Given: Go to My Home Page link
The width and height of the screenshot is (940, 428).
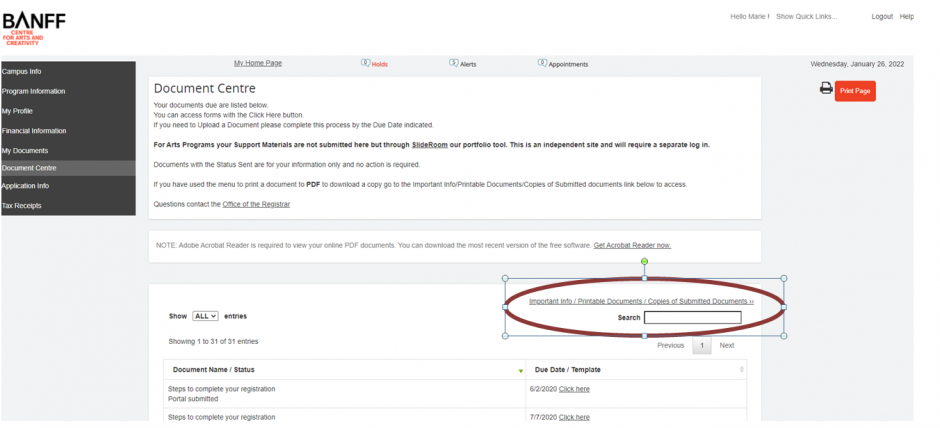Looking at the screenshot, I should coord(258,63).
